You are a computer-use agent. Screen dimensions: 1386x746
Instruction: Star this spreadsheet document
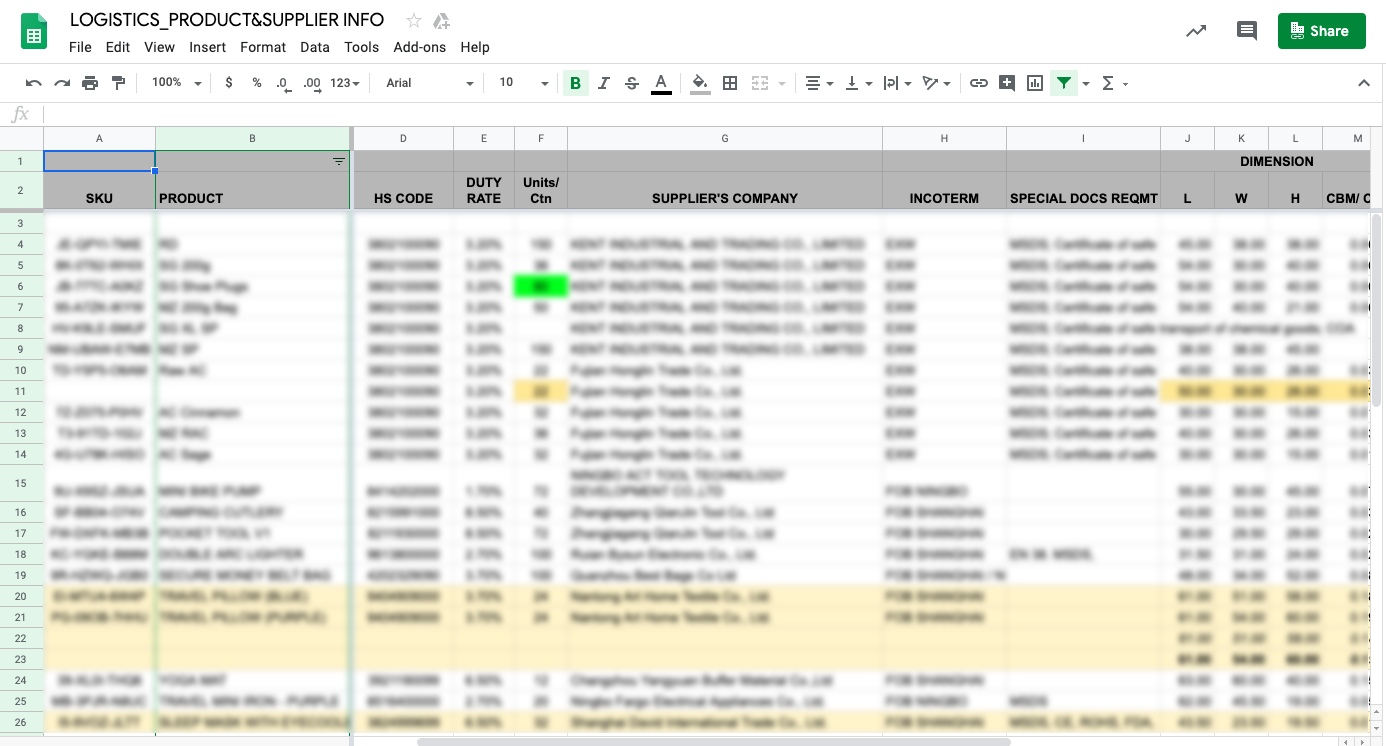(414, 20)
